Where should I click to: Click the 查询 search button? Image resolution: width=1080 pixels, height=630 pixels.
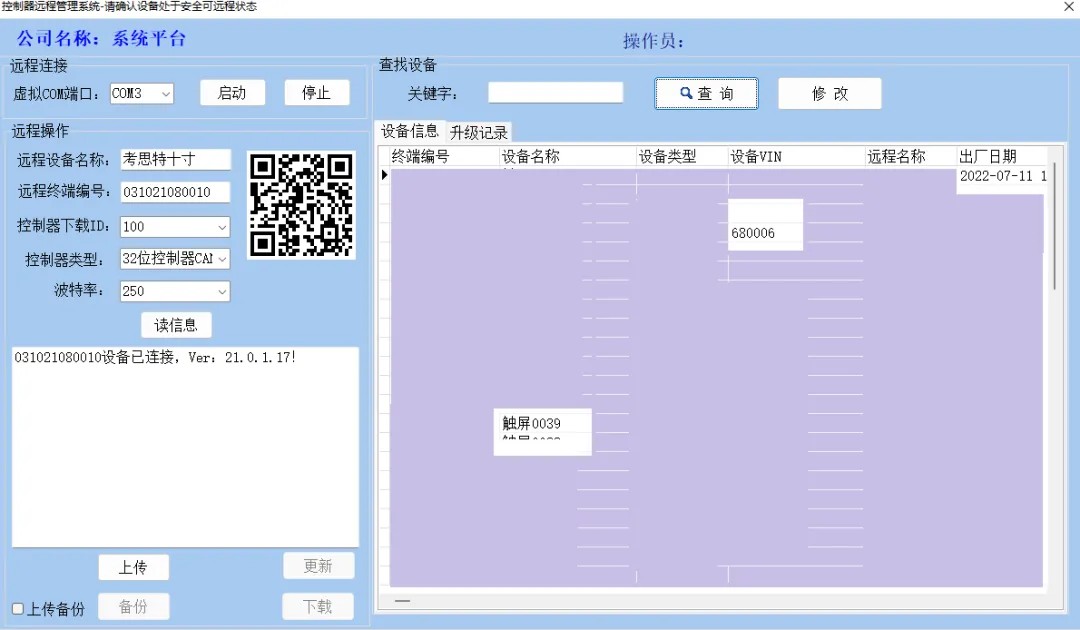(x=706, y=93)
